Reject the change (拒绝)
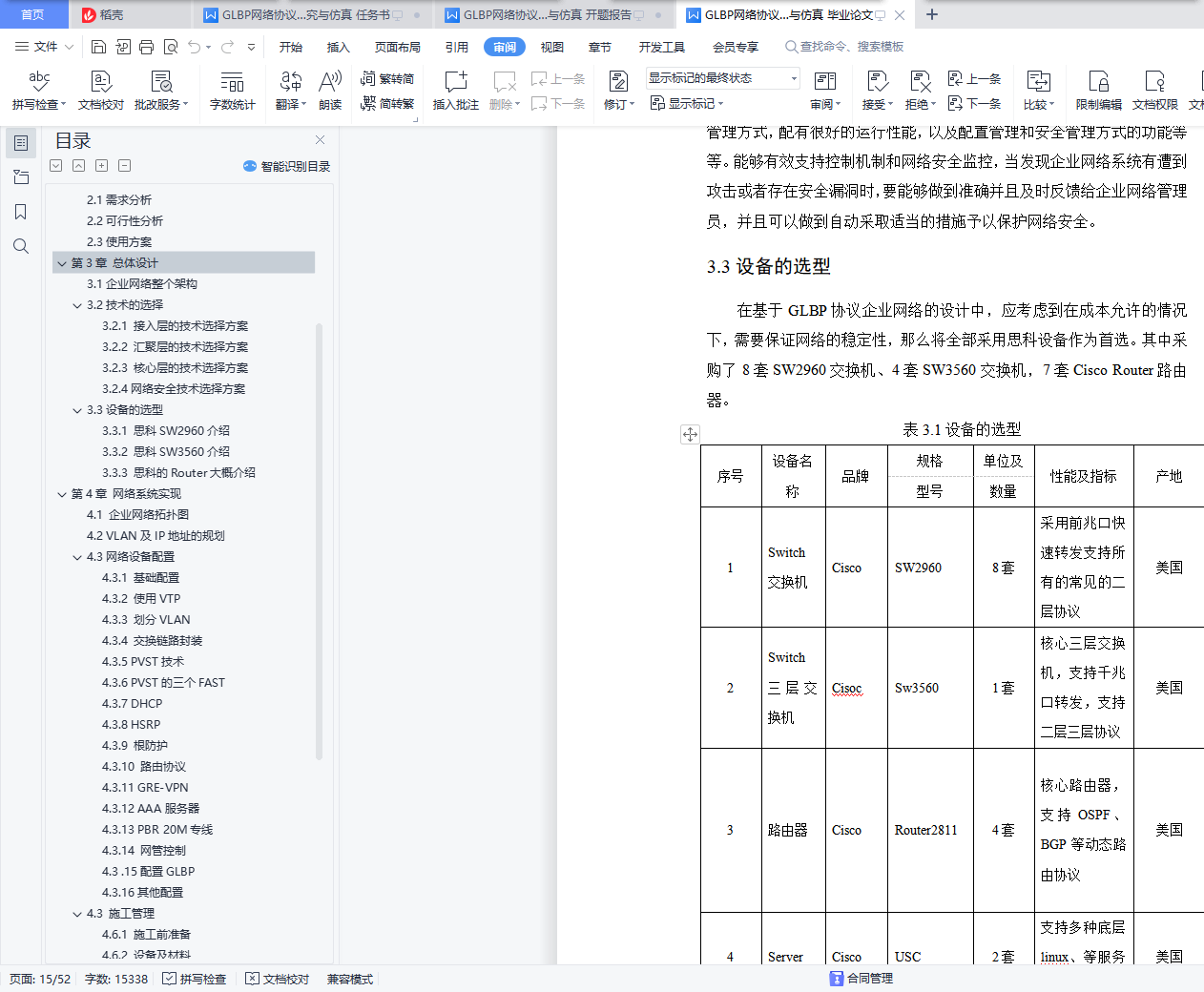Image resolution: width=1204 pixels, height=992 pixels. coord(920,91)
